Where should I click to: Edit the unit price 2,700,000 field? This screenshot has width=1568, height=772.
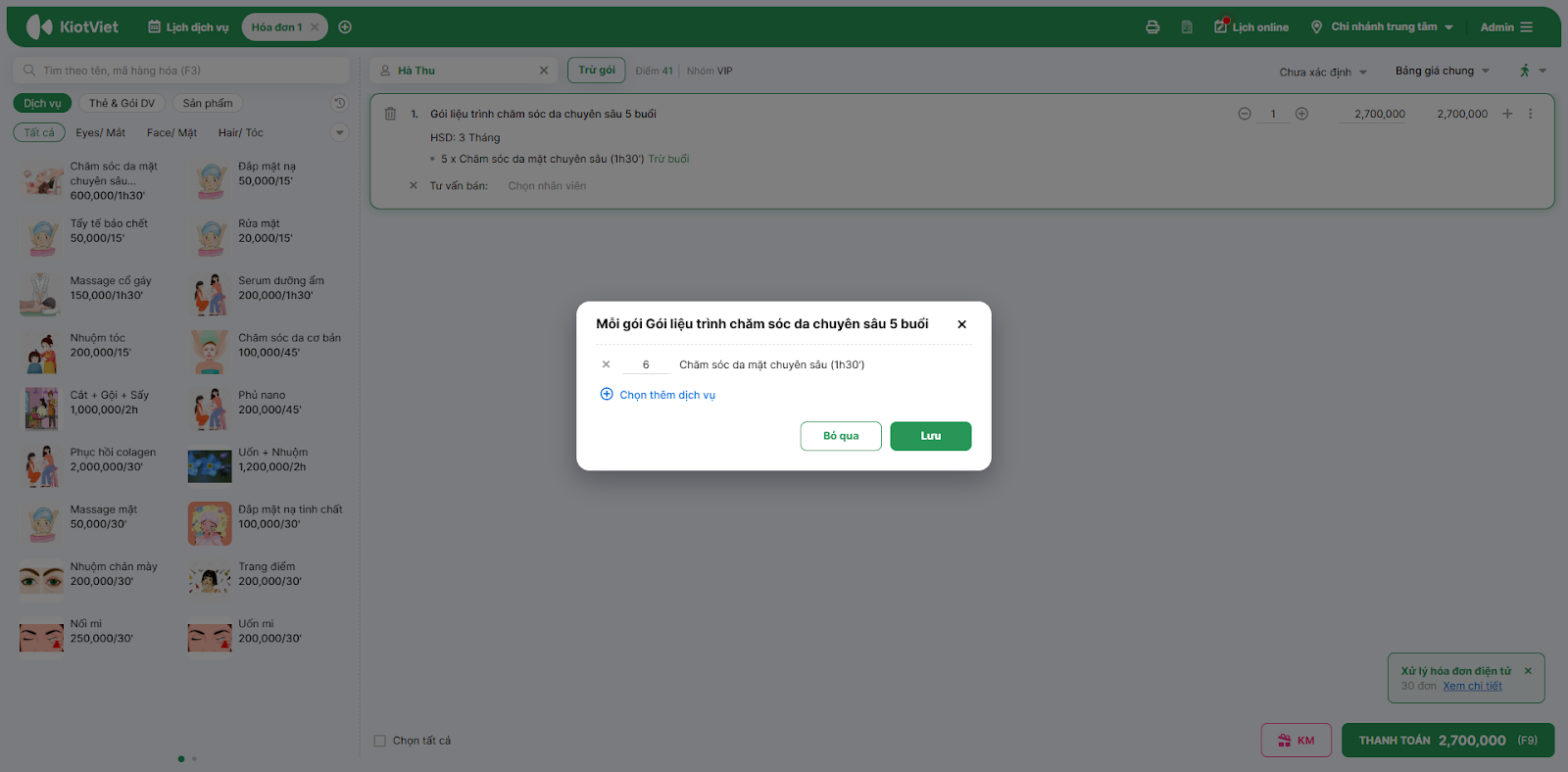coord(1372,115)
